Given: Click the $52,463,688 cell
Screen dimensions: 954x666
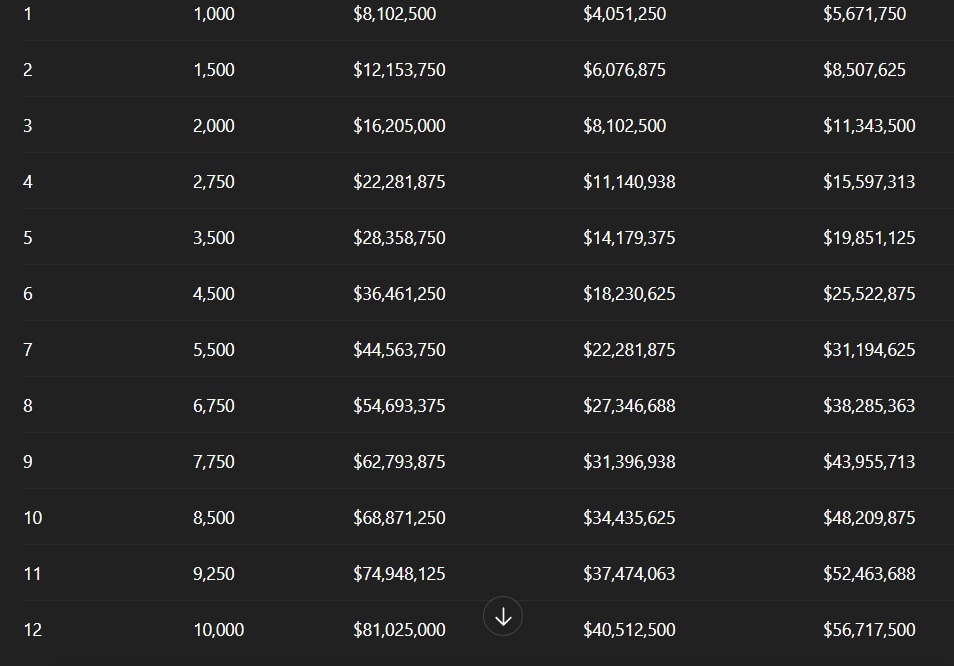Looking at the screenshot, I should [x=868, y=574].
